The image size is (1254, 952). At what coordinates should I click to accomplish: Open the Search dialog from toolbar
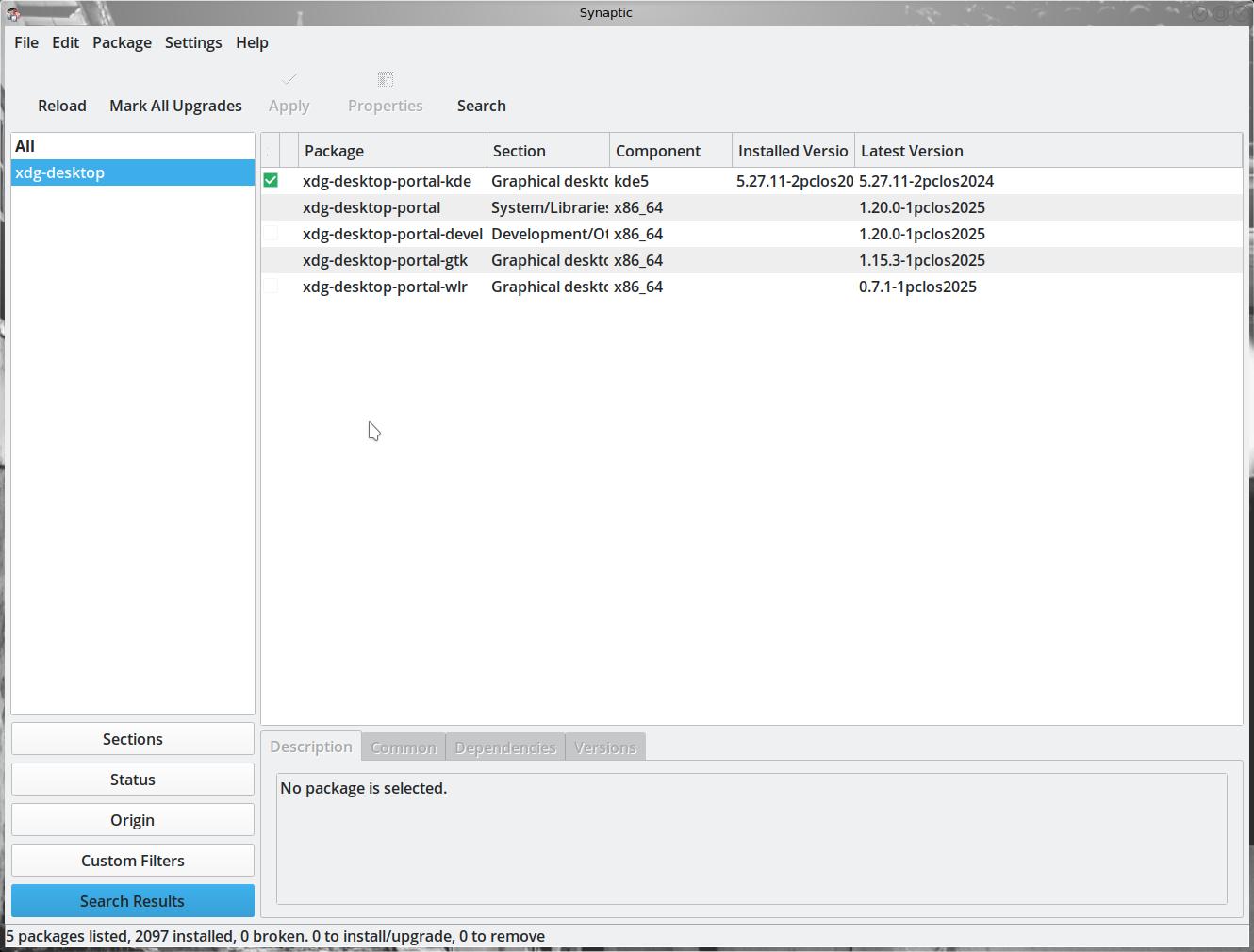482,106
